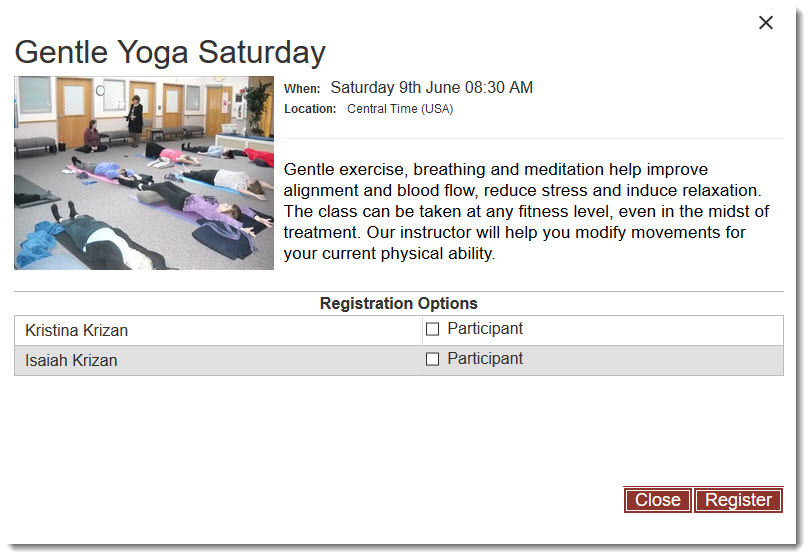The width and height of the screenshot is (811, 559).
Task: Open the yoga class photo
Action: 144,173
